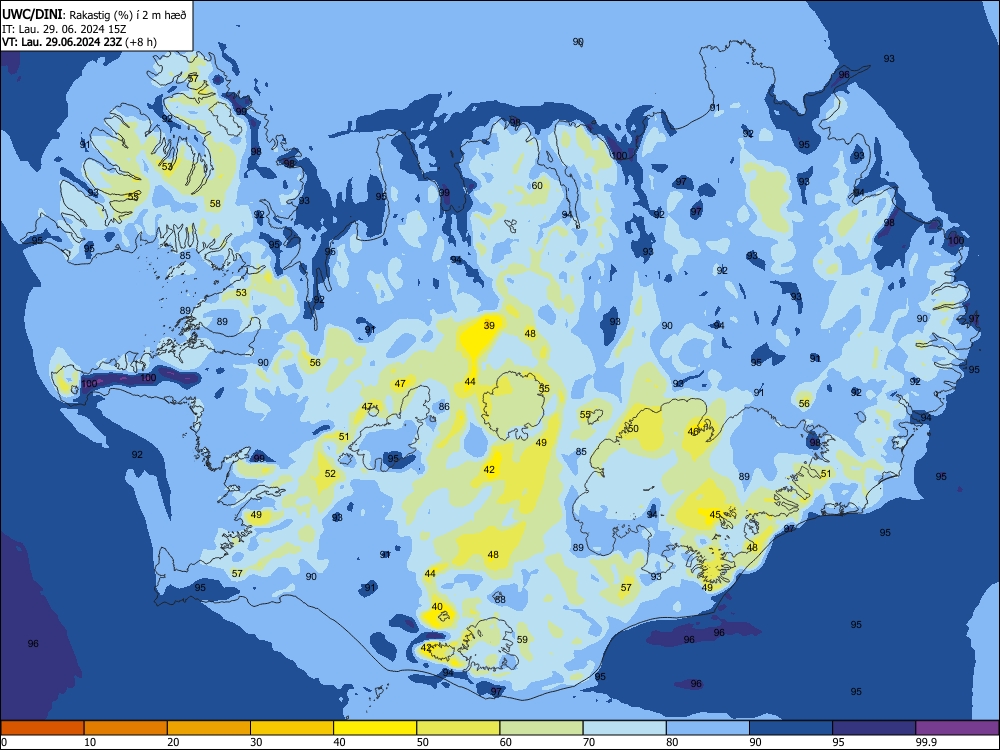Viewport: 1000px width, 750px height.
Task: Click the '58' humidity value on the map
Action: pos(216,203)
